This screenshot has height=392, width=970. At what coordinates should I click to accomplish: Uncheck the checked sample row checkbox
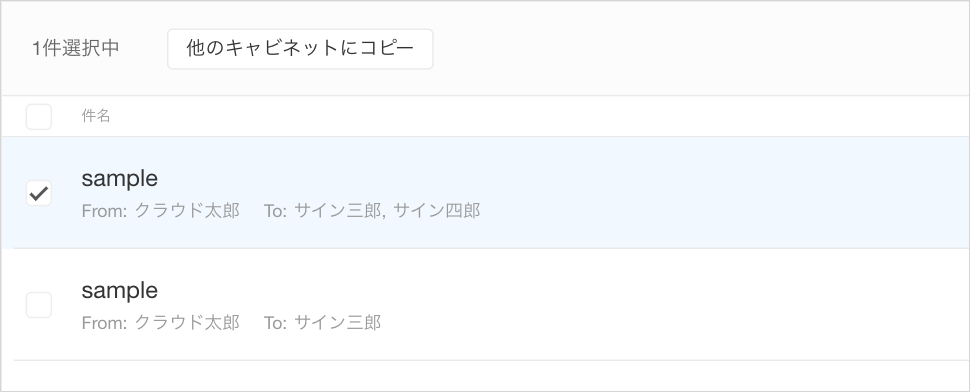tap(38, 194)
